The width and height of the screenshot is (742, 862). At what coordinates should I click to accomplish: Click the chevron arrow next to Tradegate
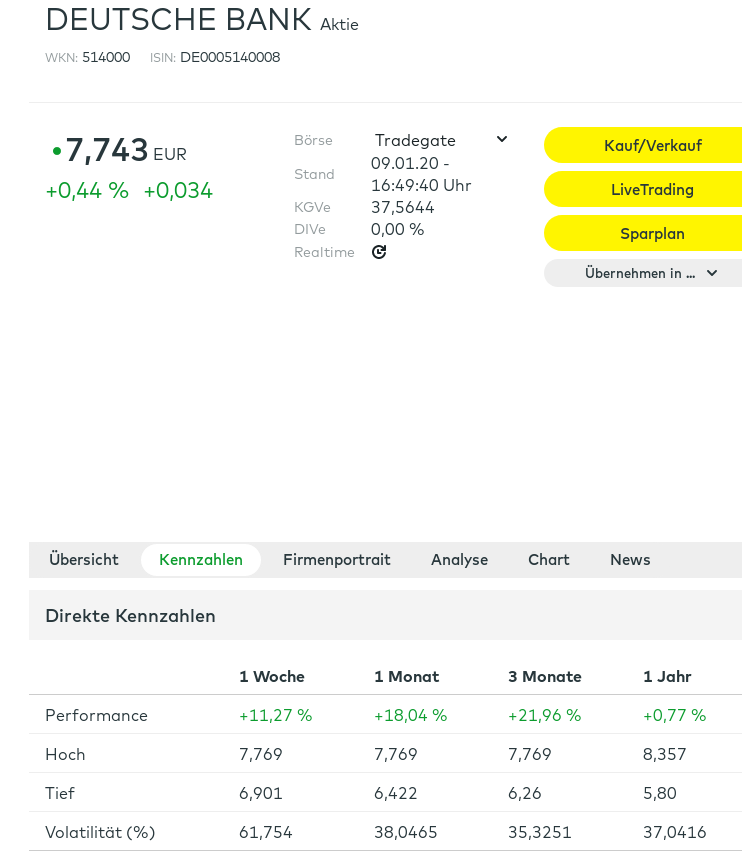(x=502, y=140)
